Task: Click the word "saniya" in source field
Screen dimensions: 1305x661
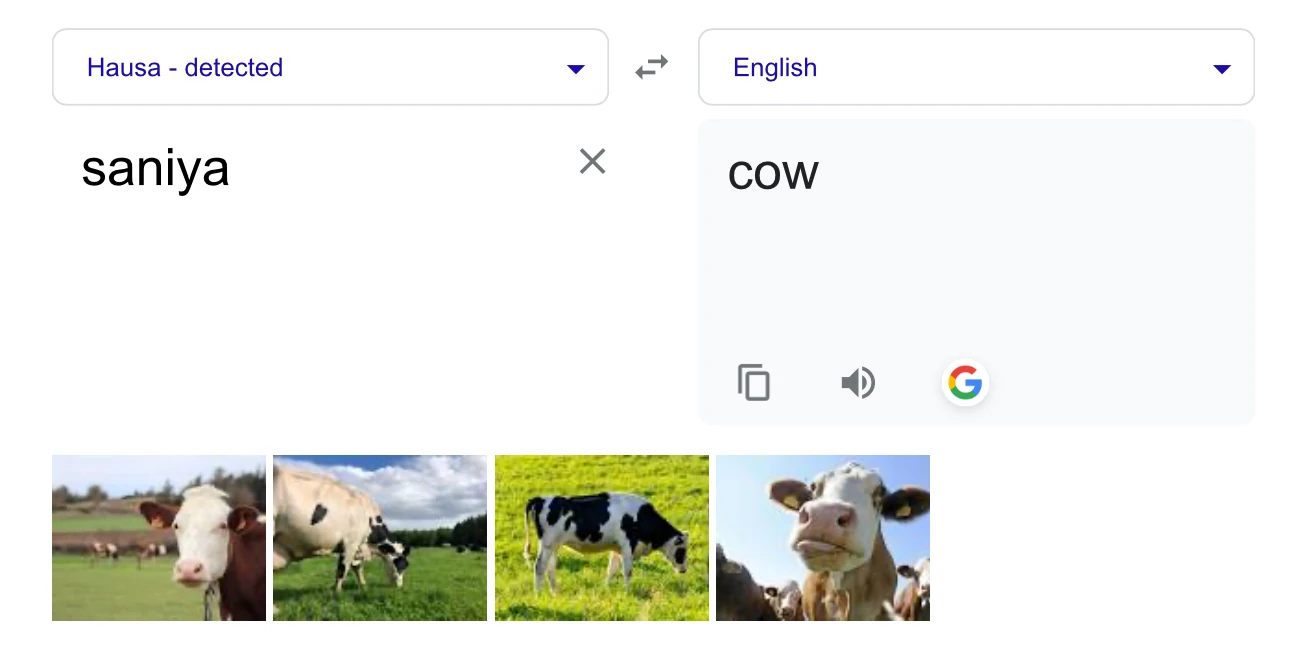Action: pos(156,169)
